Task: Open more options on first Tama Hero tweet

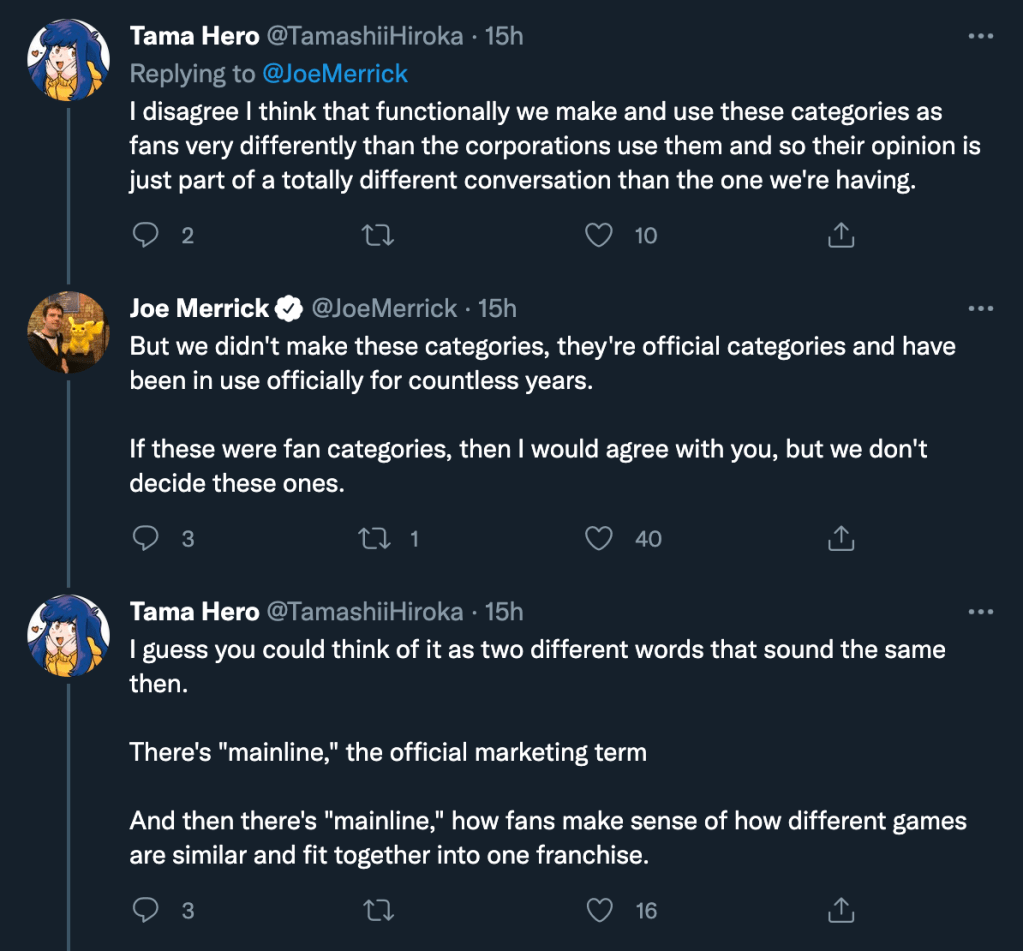Action: click(981, 36)
